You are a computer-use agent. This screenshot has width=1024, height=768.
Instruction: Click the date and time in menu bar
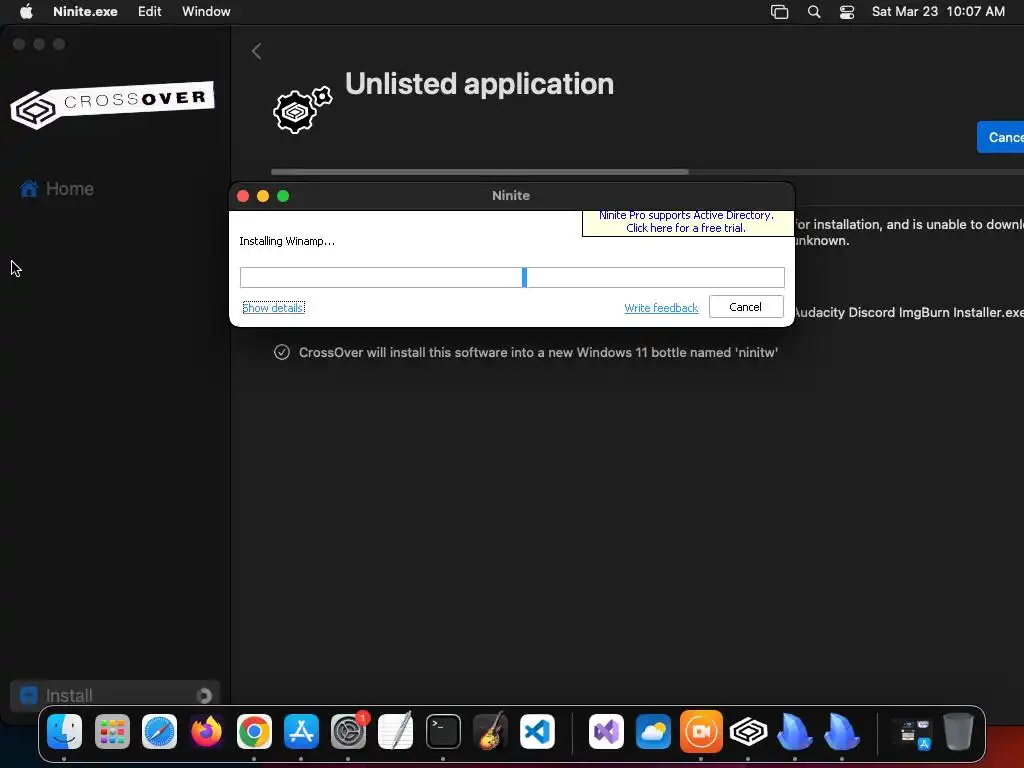point(938,11)
